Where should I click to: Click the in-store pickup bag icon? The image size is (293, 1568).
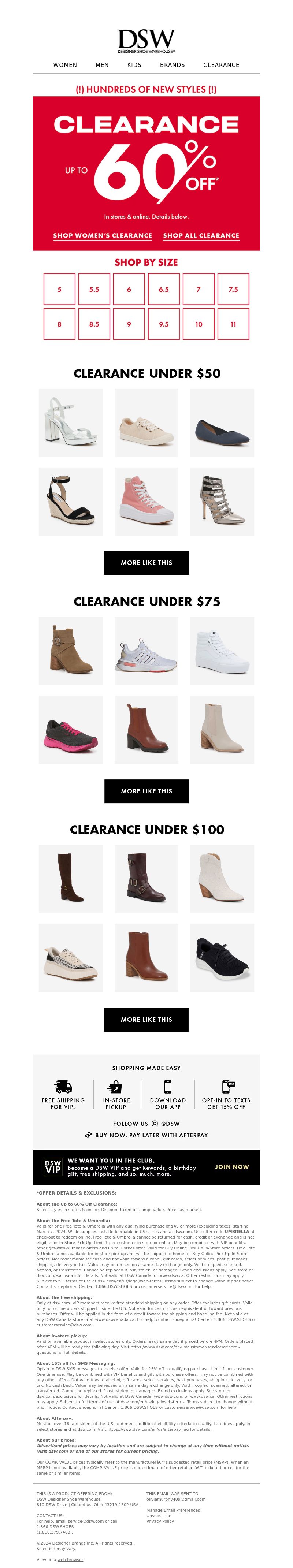pyautogui.click(x=115, y=1087)
